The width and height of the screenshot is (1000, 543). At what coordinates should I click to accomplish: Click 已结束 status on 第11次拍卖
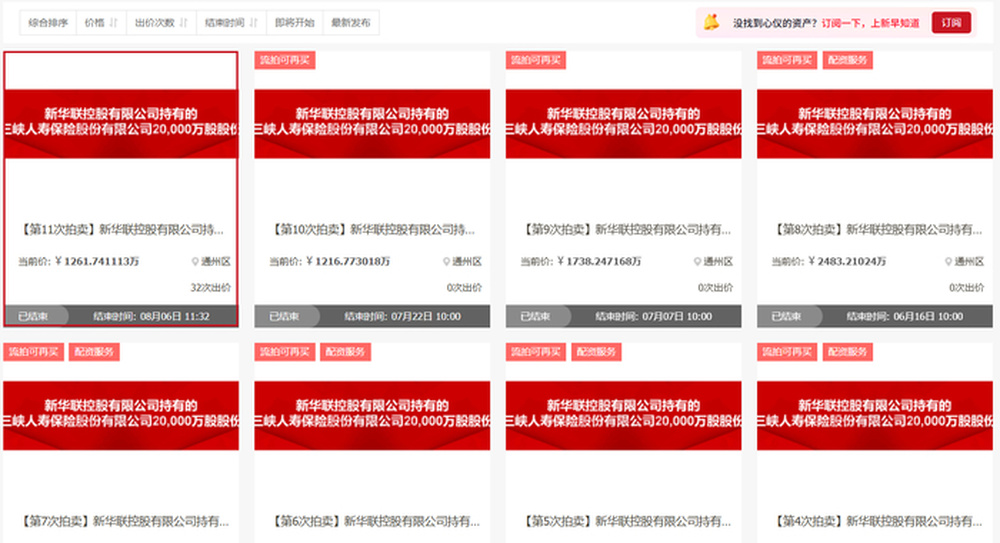(x=33, y=316)
